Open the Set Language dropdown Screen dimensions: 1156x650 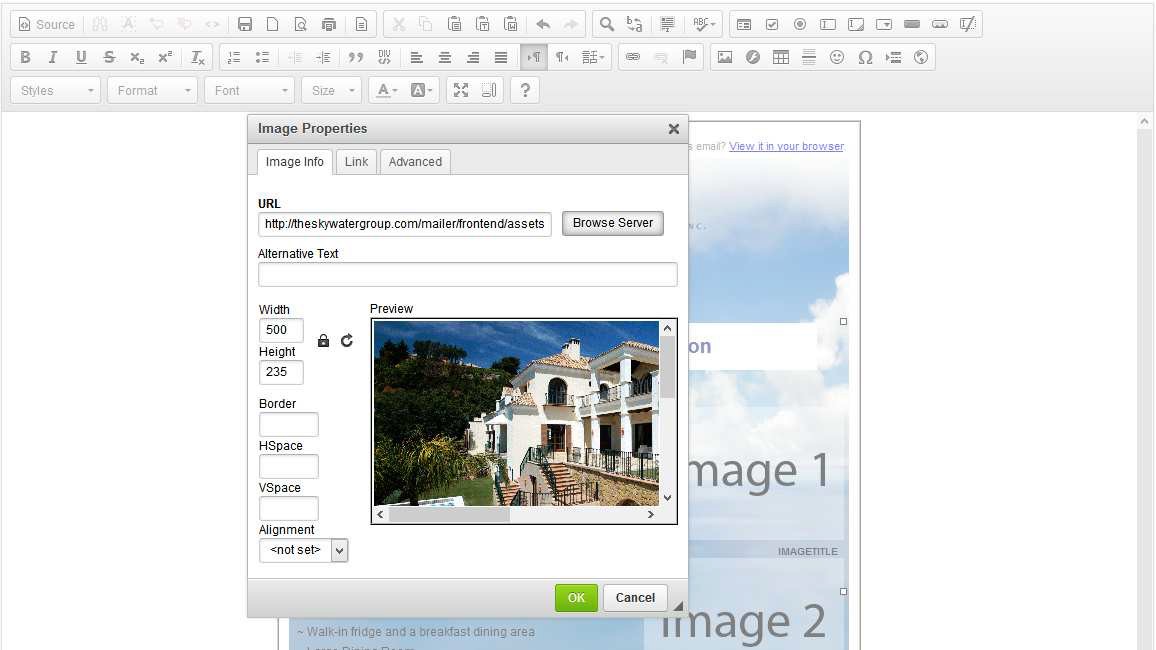coord(593,57)
